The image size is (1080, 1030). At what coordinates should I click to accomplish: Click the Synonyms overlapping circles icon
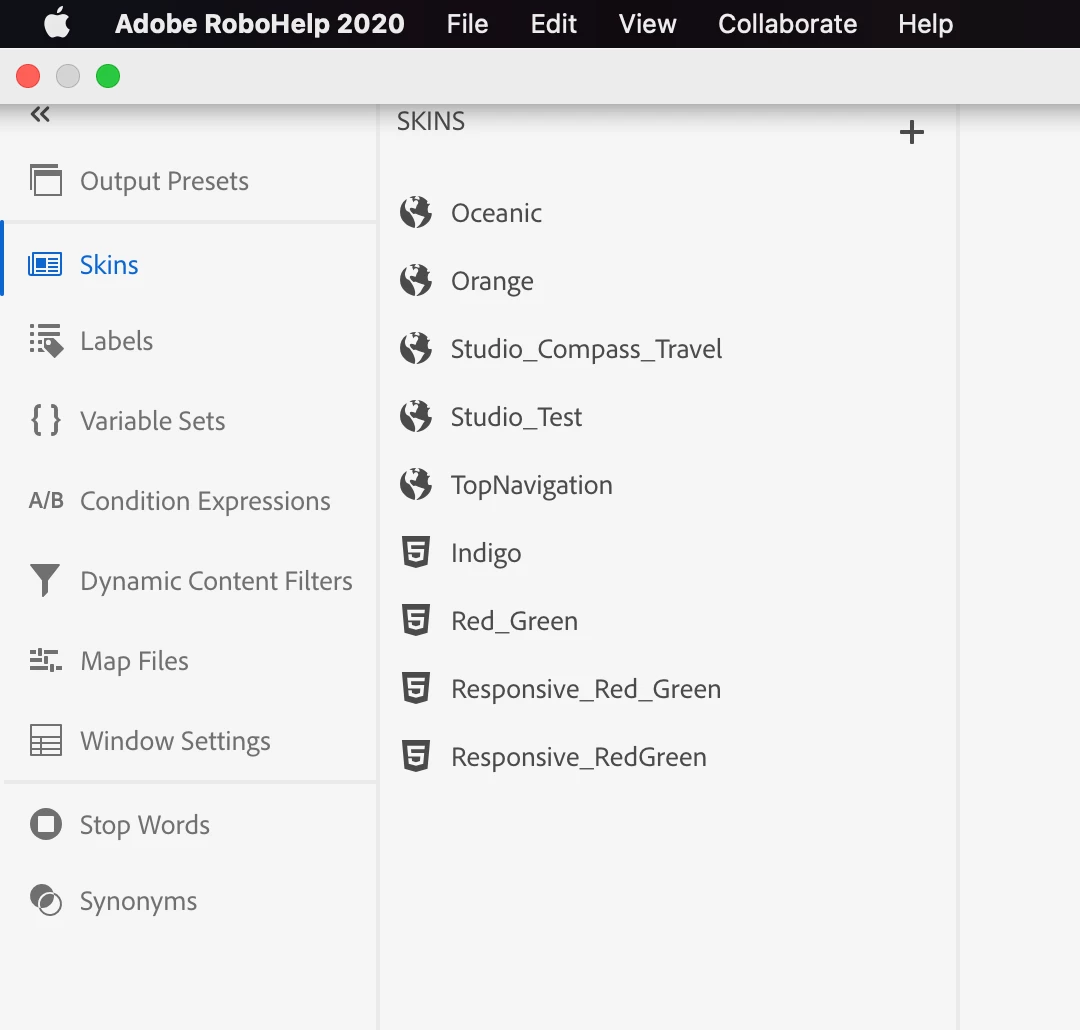[45, 900]
